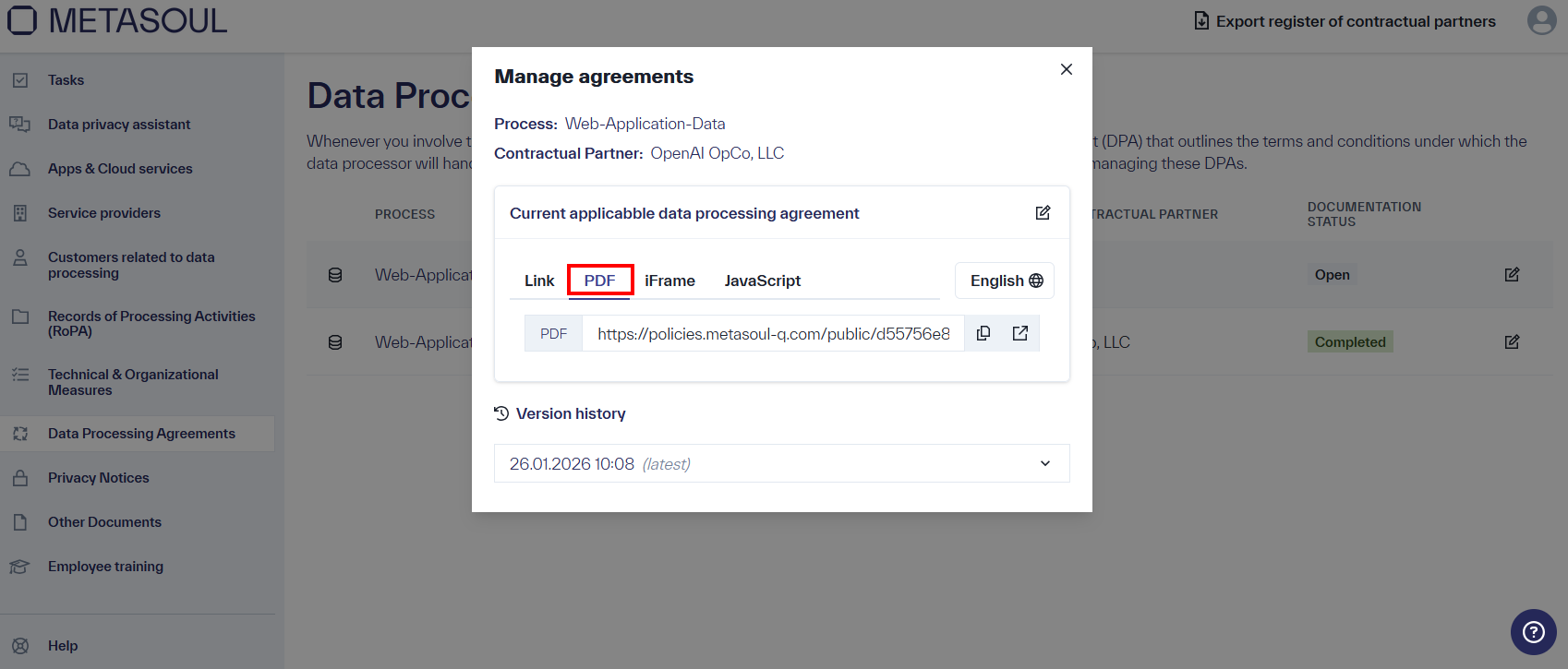Click the database icon in the first process row
The width and height of the screenshot is (1568, 669).
tap(334, 274)
